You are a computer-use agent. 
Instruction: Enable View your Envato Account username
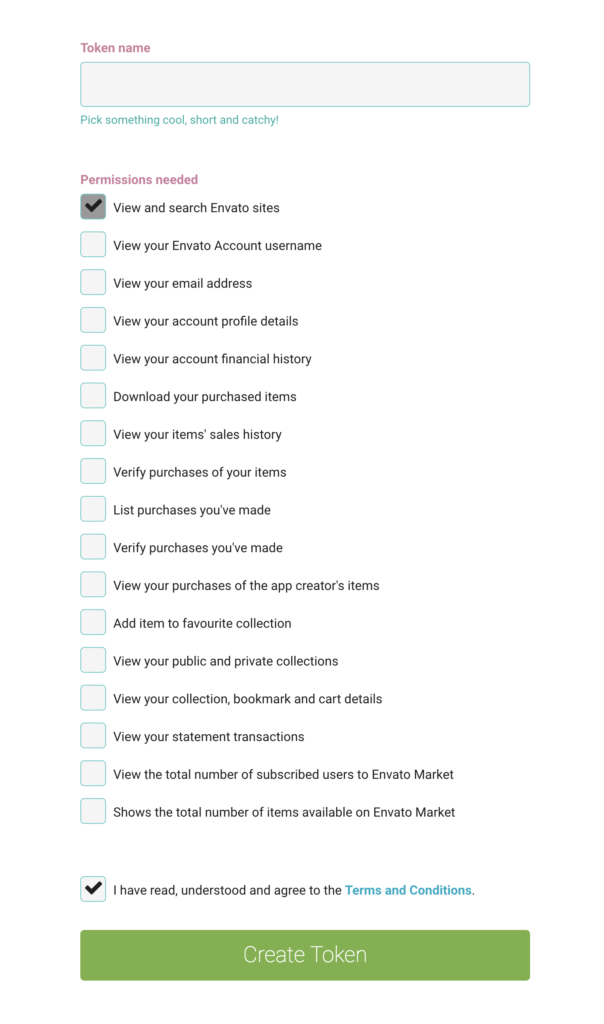pyautogui.click(x=93, y=244)
